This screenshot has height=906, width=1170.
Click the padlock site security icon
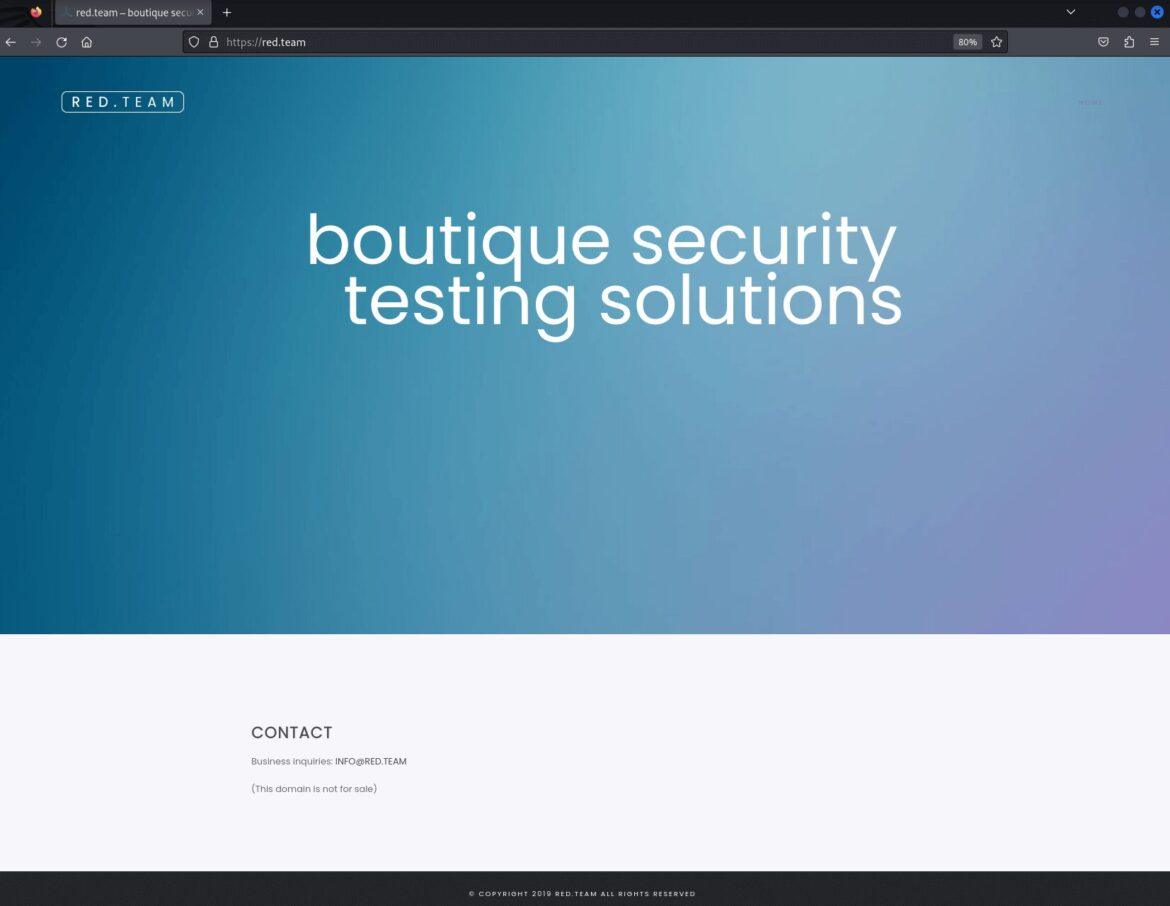click(213, 42)
